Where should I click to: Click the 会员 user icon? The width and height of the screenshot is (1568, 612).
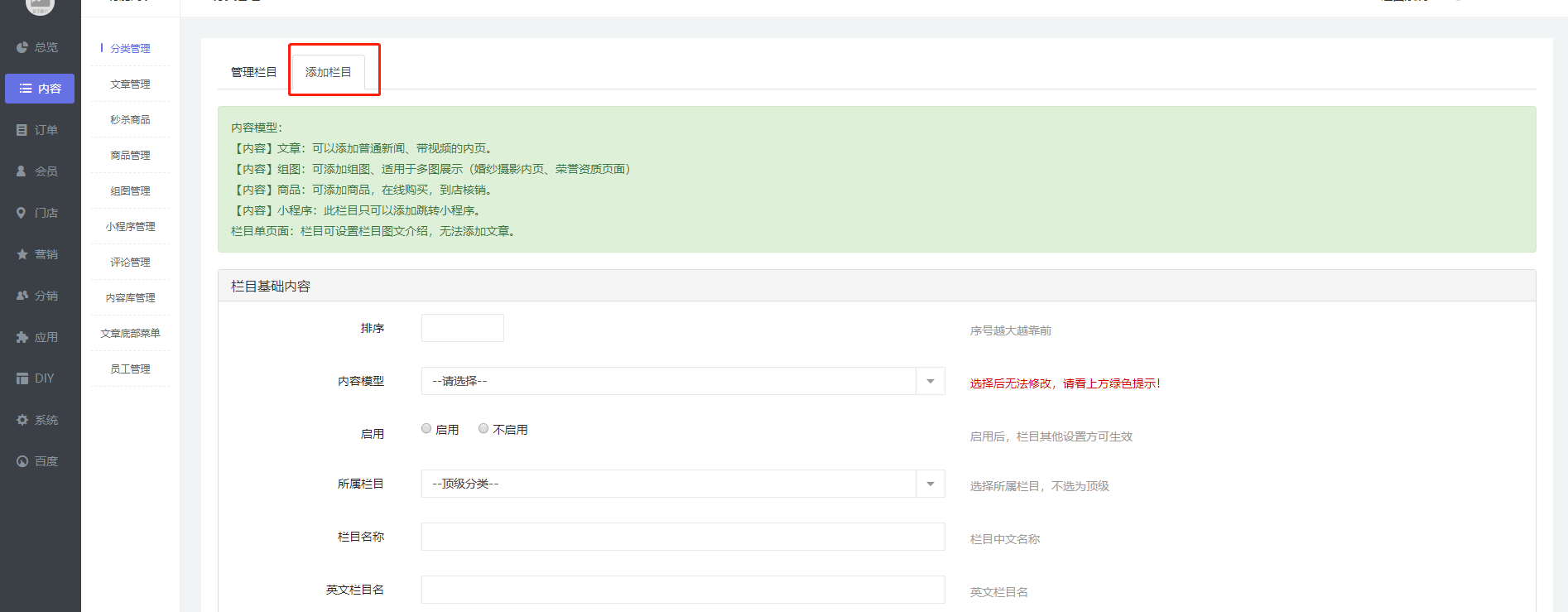22,171
